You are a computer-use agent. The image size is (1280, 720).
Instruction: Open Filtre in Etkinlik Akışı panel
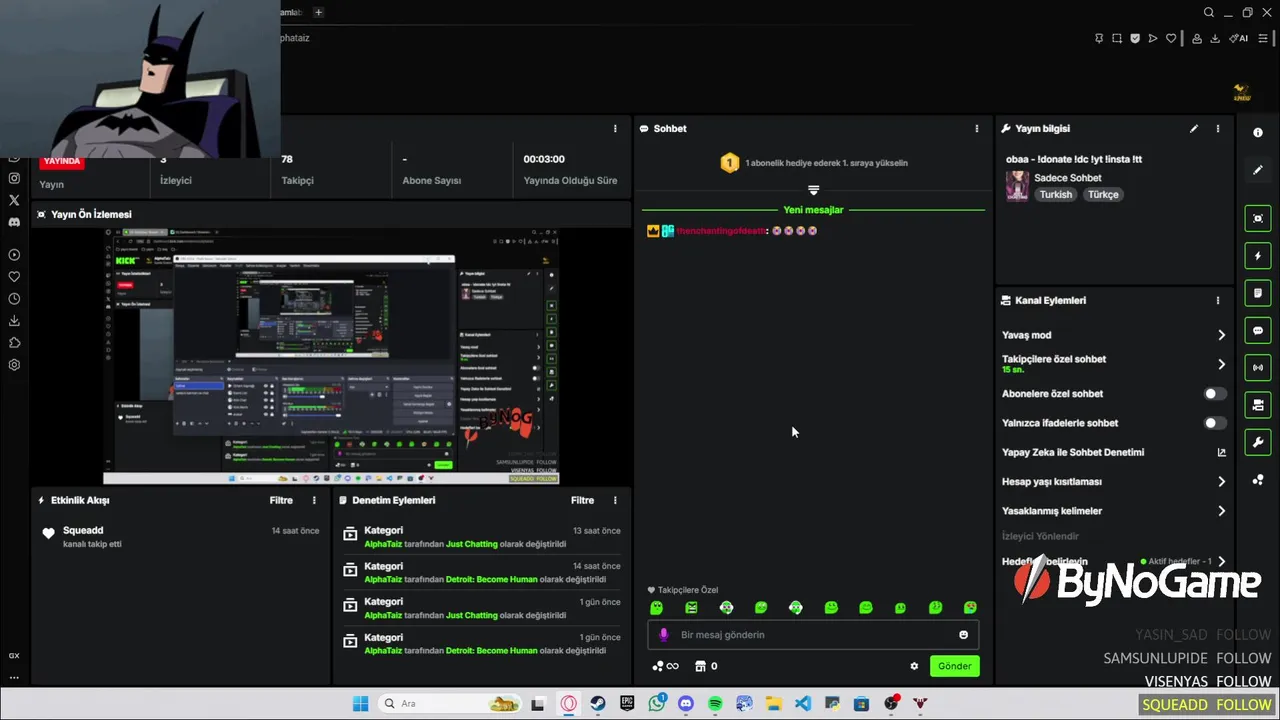(x=281, y=500)
